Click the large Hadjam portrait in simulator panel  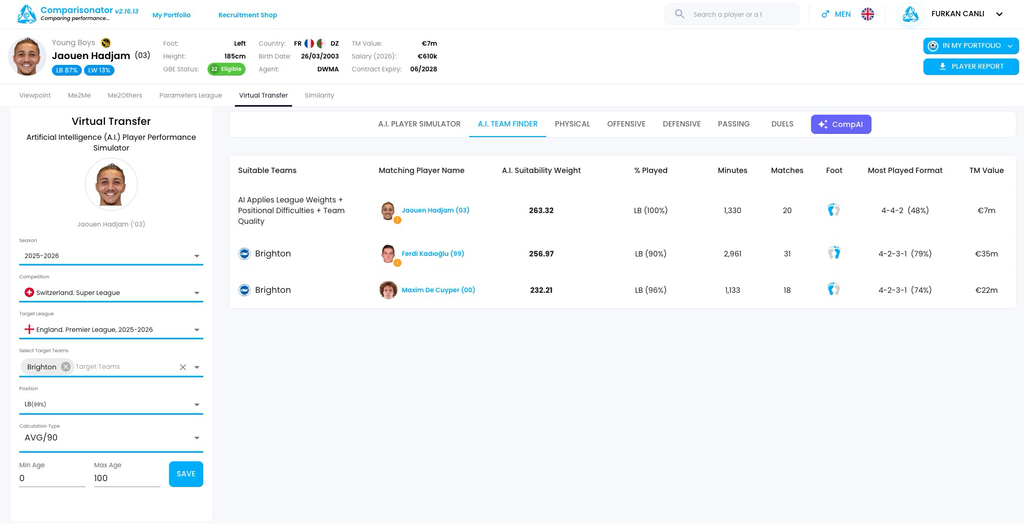(x=111, y=184)
